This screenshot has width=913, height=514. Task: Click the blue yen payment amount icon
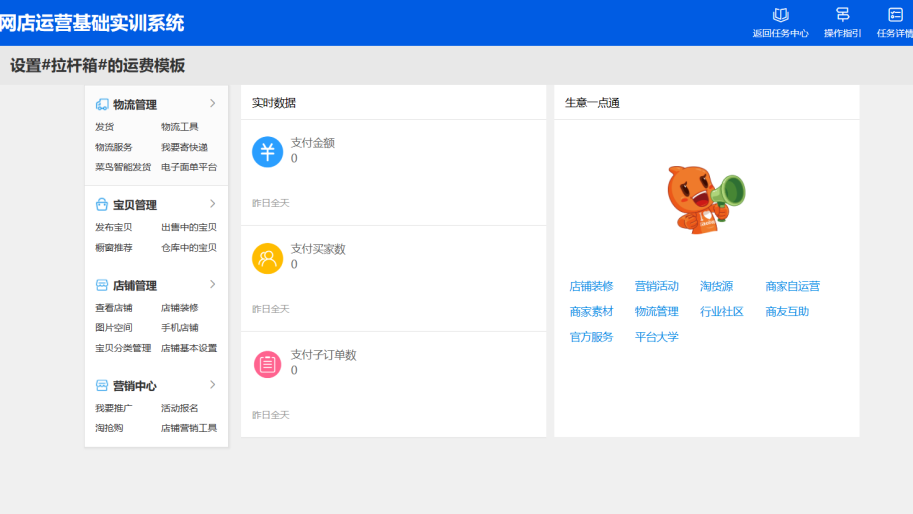coord(267,152)
